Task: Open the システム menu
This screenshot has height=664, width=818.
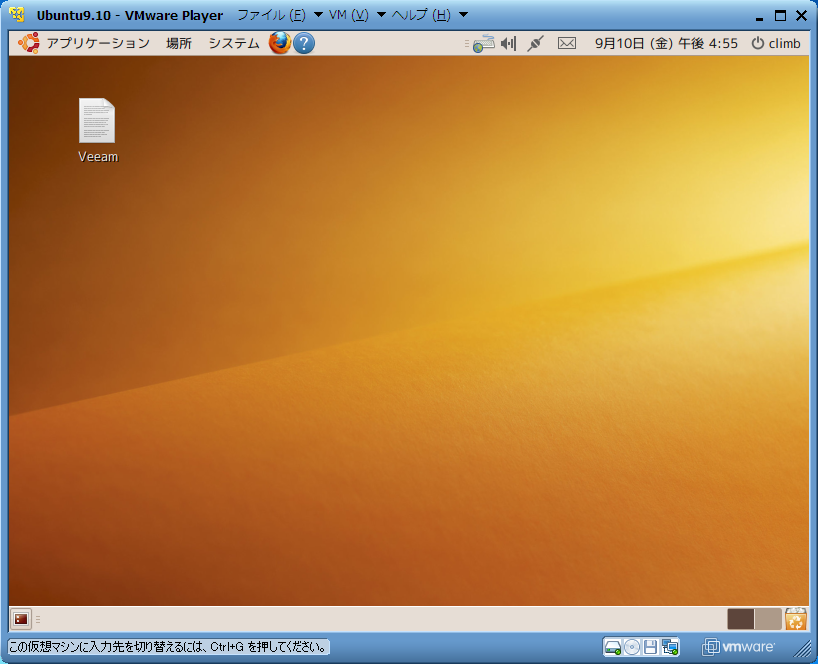Action: click(x=234, y=43)
